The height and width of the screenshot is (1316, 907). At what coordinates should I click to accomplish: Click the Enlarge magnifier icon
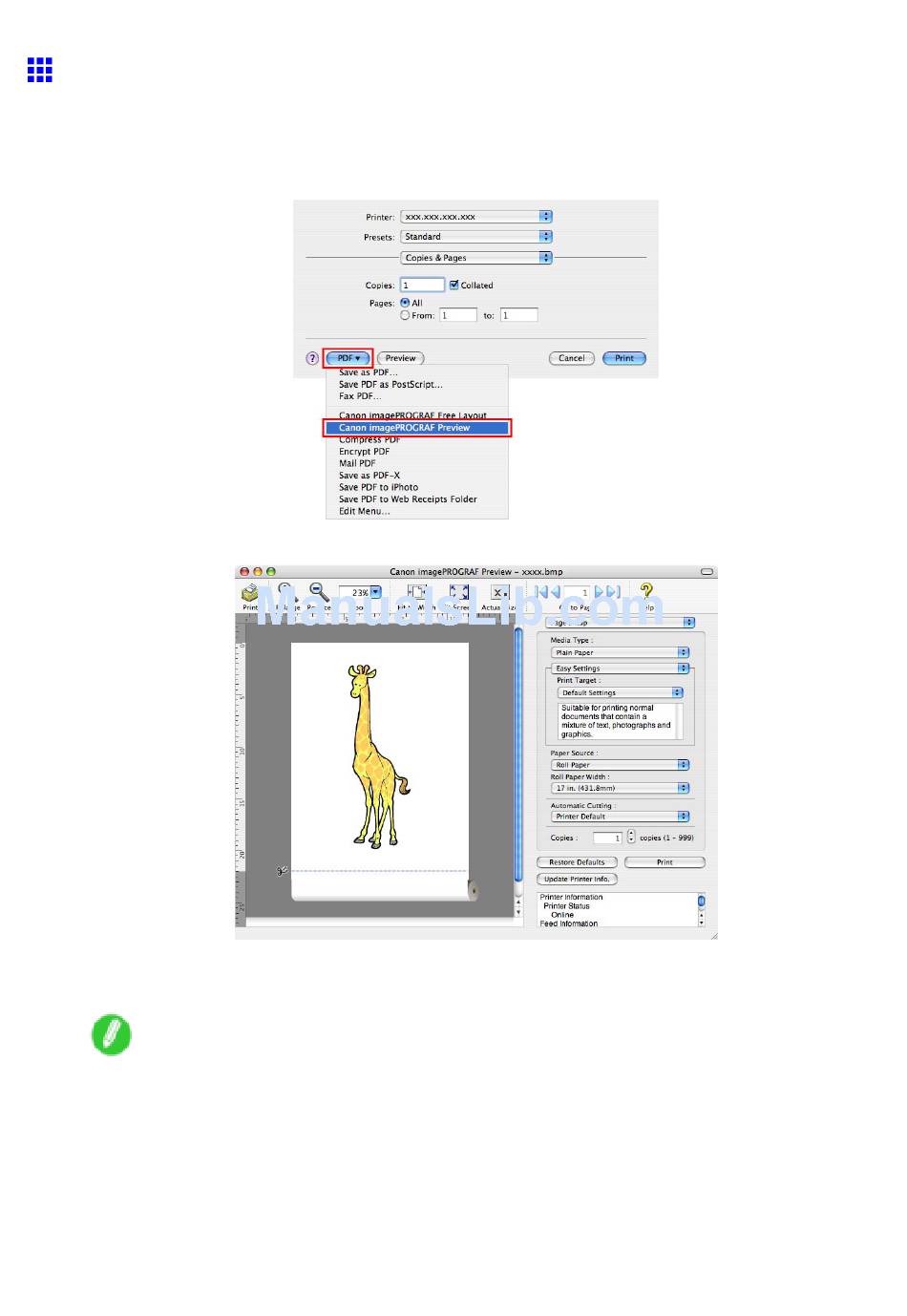tap(286, 593)
